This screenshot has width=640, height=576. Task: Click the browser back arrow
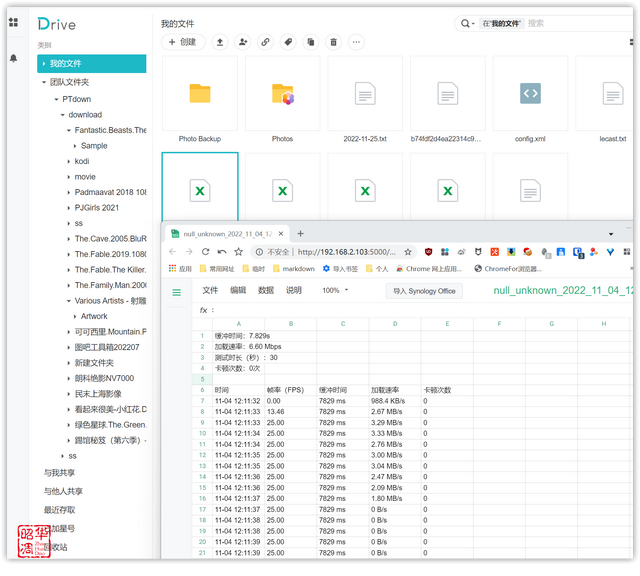tap(173, 252)
